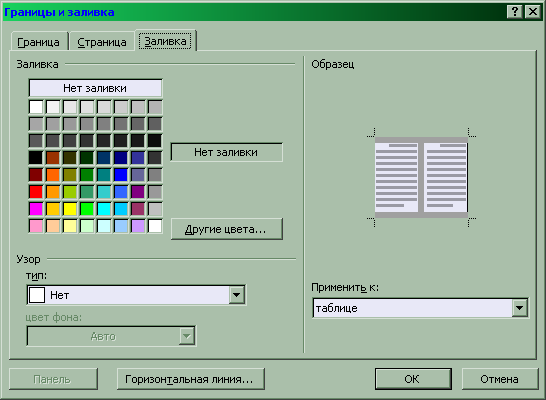
Task: Select the lavender swatch
Action: tap(138, 226)
